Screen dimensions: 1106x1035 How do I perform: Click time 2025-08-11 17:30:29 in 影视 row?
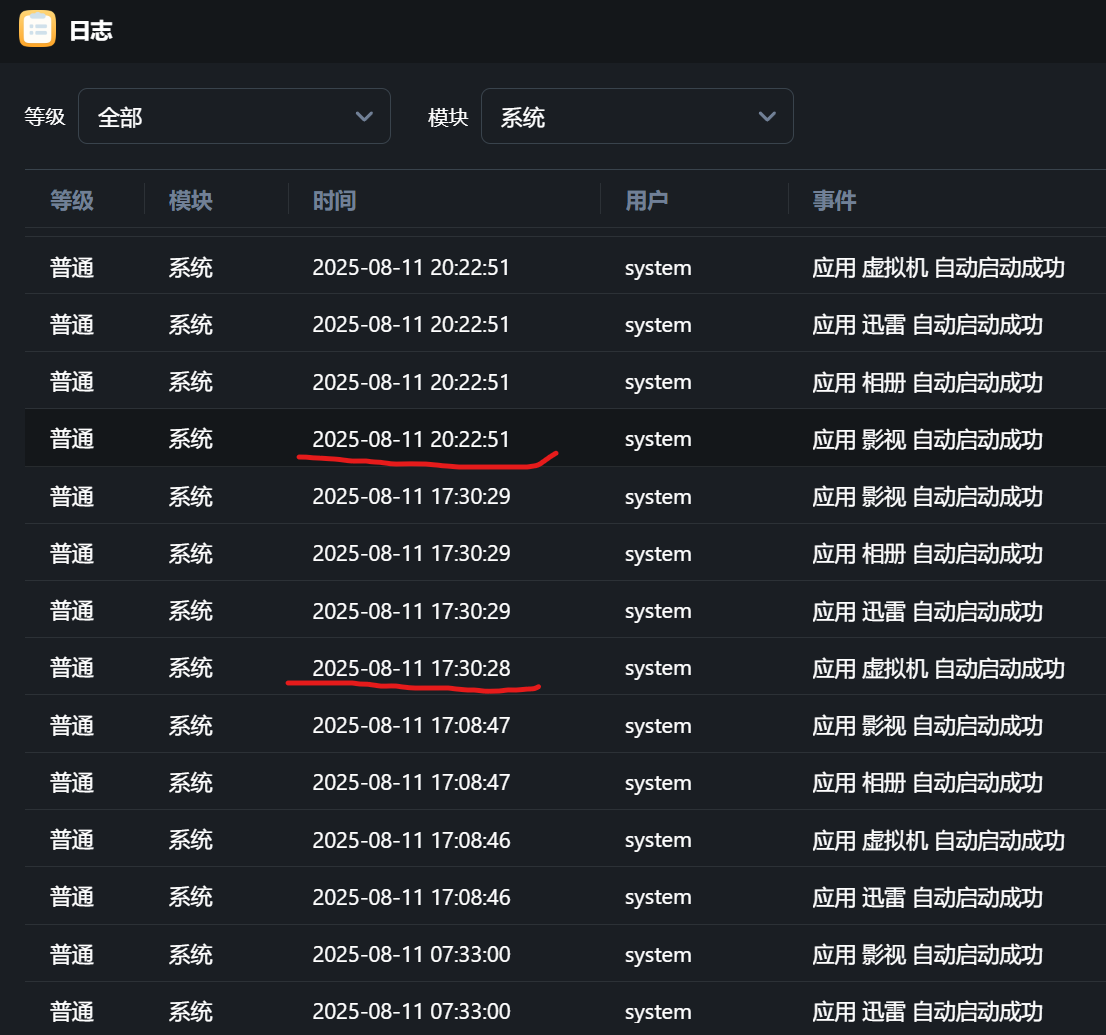pos(411,496)
